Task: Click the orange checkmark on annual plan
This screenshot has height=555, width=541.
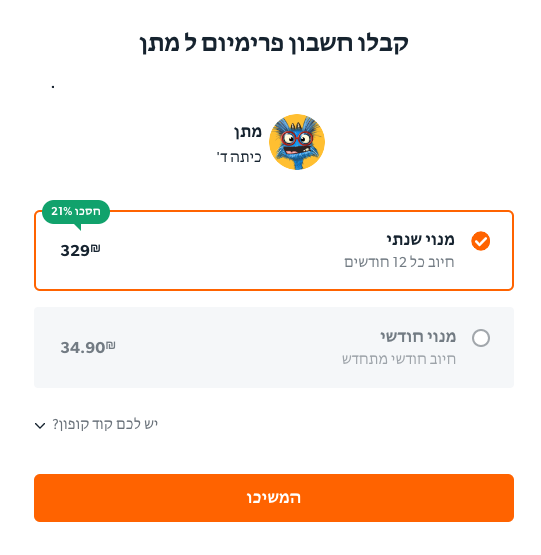Action: (480, 241)
